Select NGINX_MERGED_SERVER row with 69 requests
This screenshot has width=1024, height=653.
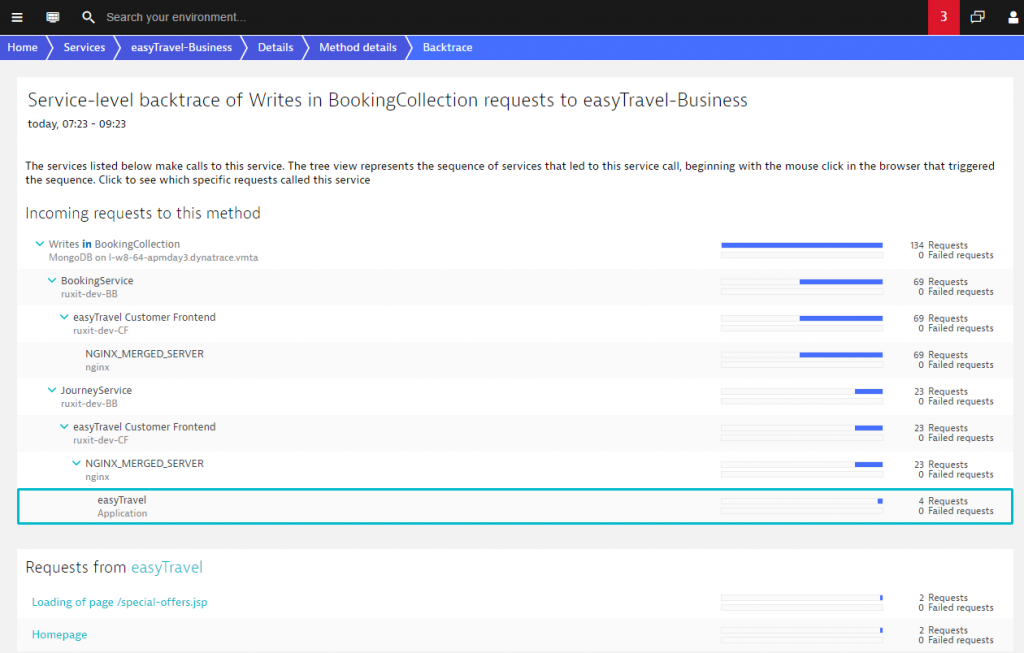pos(515,360)
